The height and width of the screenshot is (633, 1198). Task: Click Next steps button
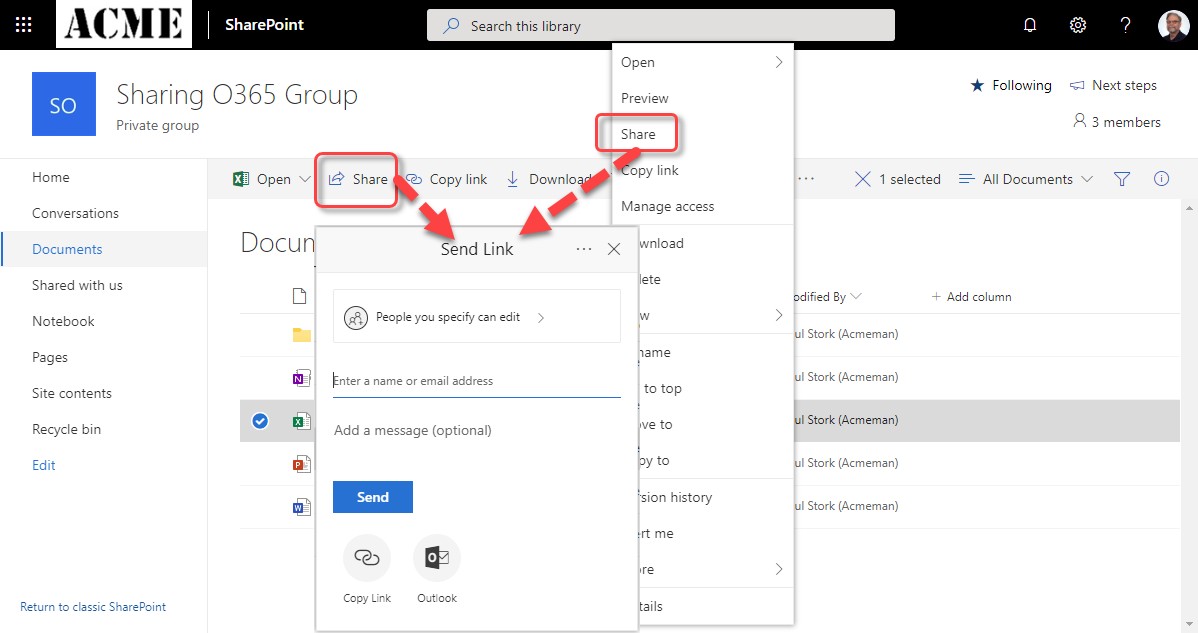[x=1113, y=86]
